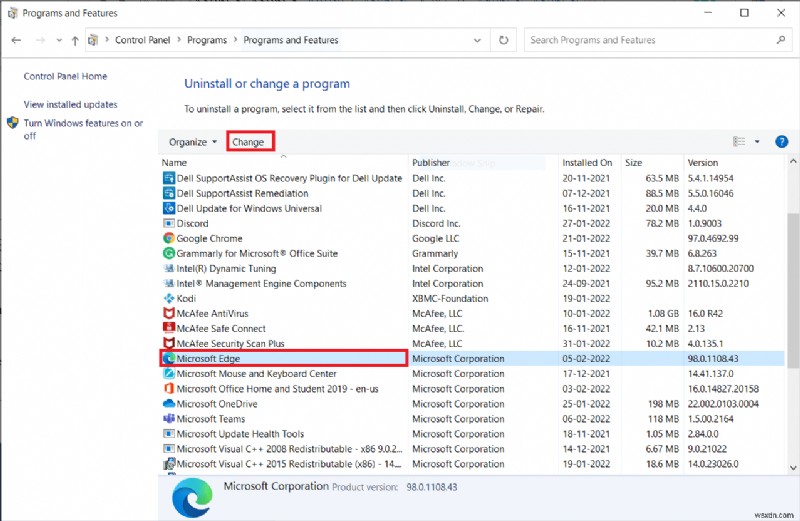Select Programs breadcrumb
800x521 pixels.
[x=207, y=40]
